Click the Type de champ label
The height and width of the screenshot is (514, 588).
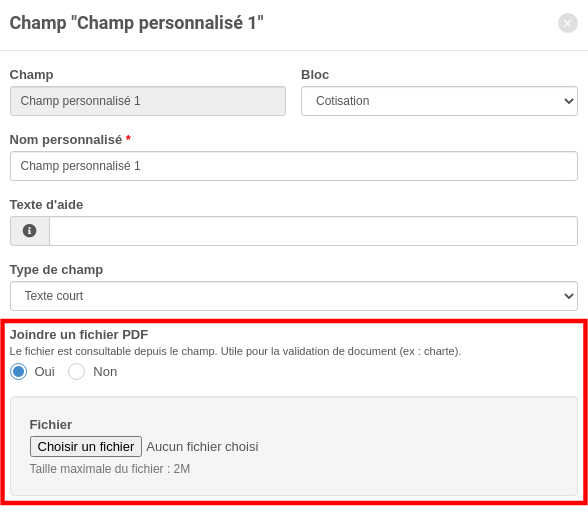pos(56,270)
